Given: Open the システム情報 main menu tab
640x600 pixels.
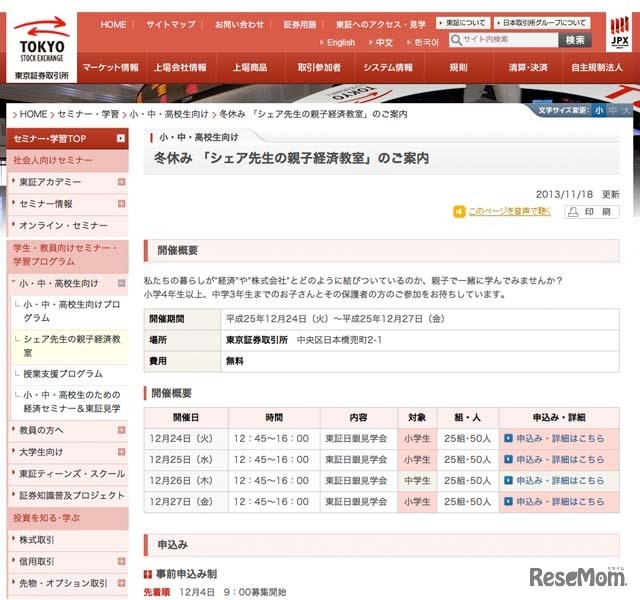Looking at the screenshot, I should click(388, 67).
